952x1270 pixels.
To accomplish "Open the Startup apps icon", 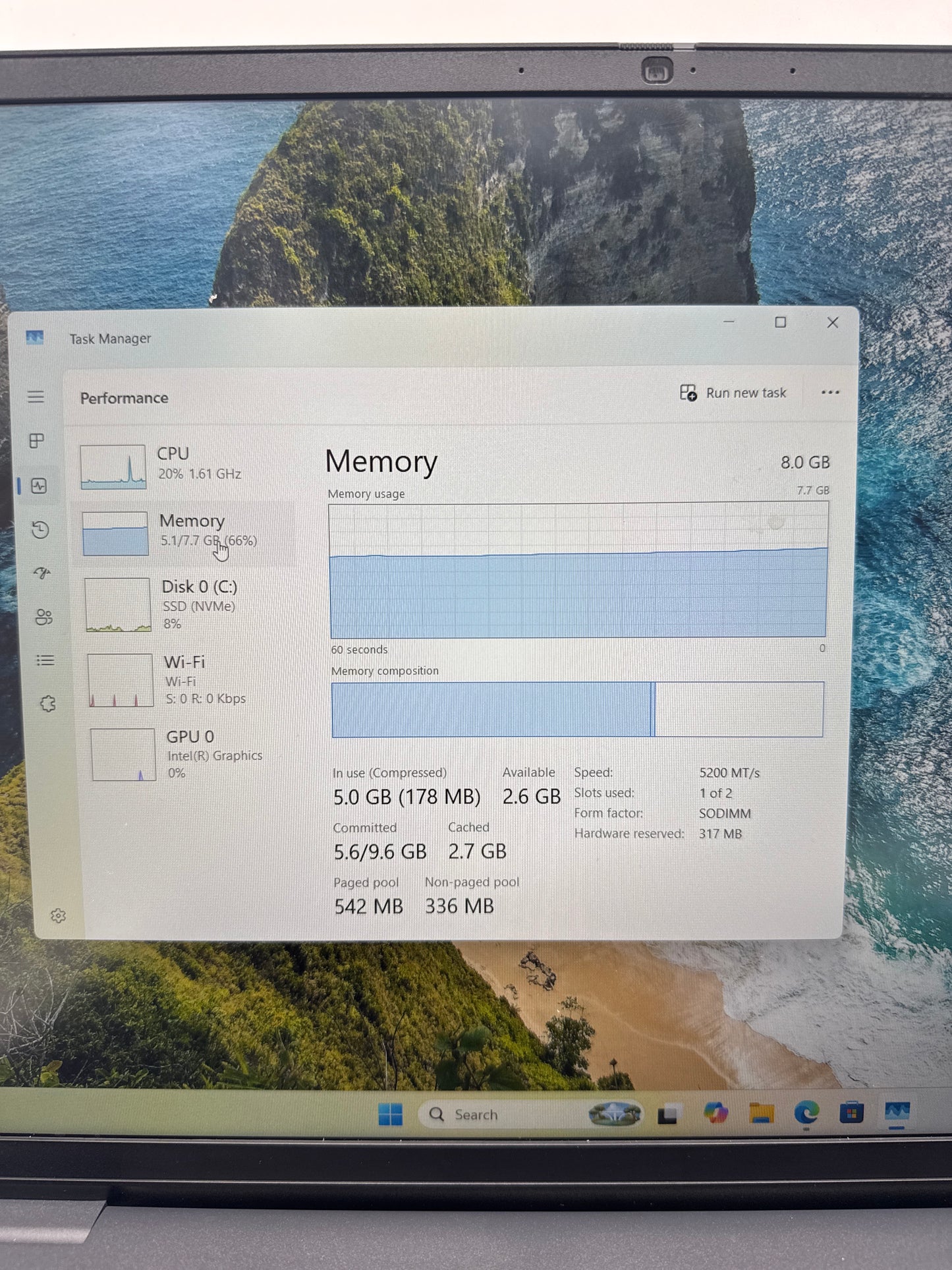I will coord(42,573).
